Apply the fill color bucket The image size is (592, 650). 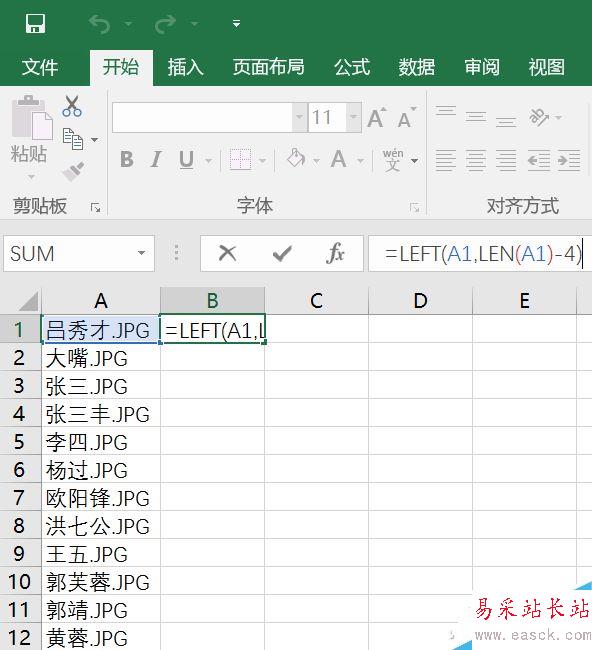tap(296, 159)
